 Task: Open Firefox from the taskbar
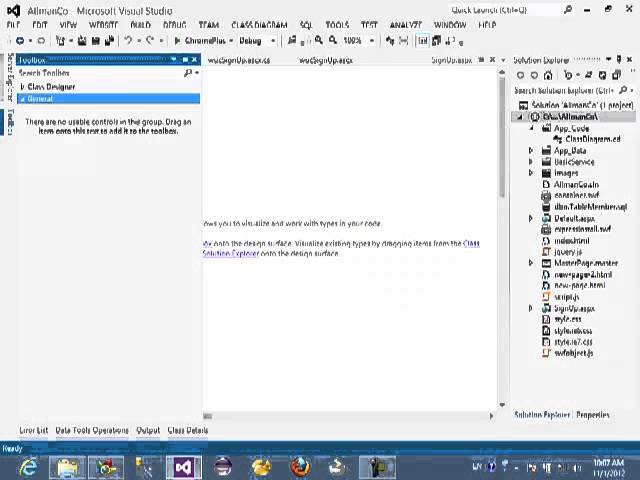click(300, 467)
